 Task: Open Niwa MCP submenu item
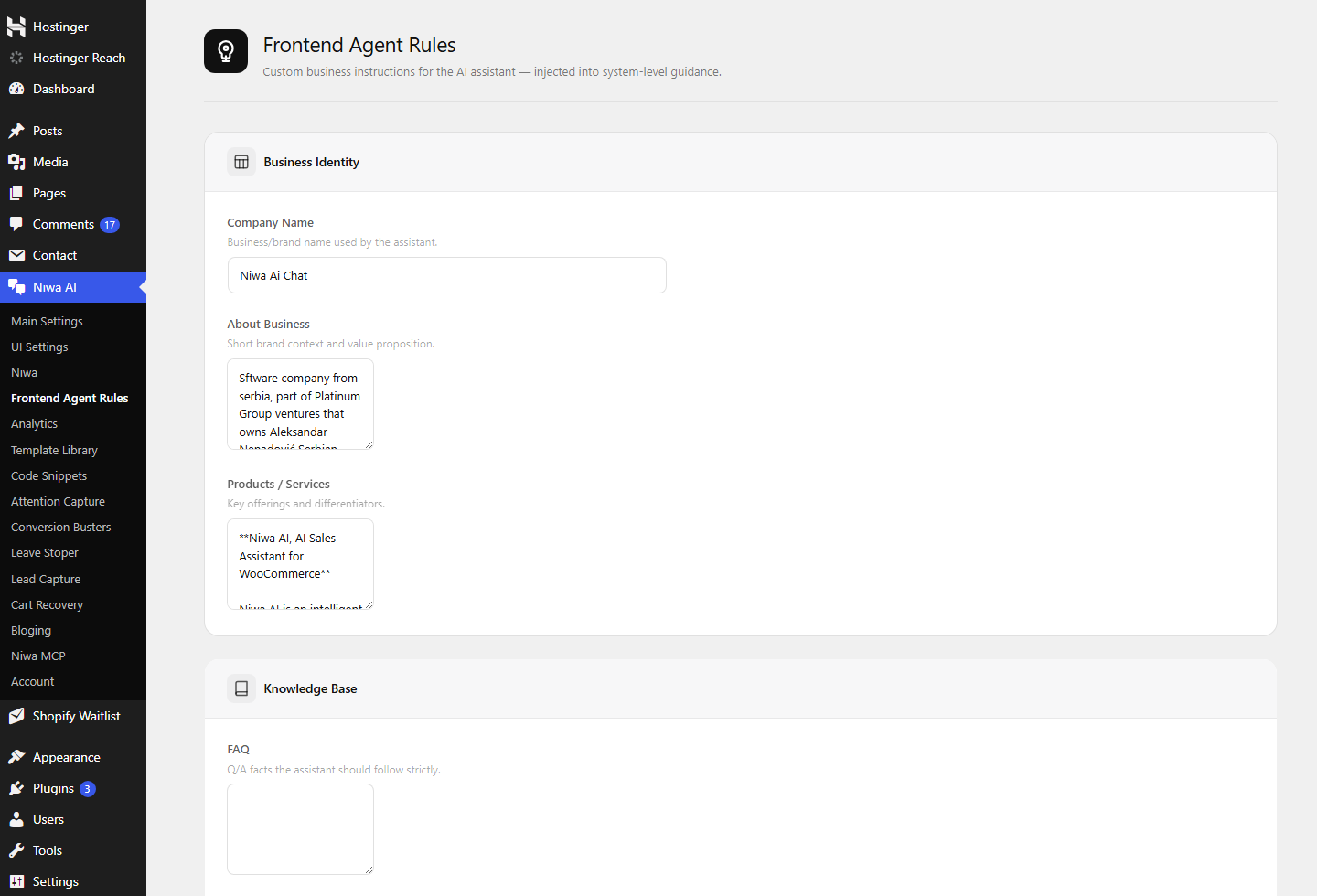(x=38, y=656)
